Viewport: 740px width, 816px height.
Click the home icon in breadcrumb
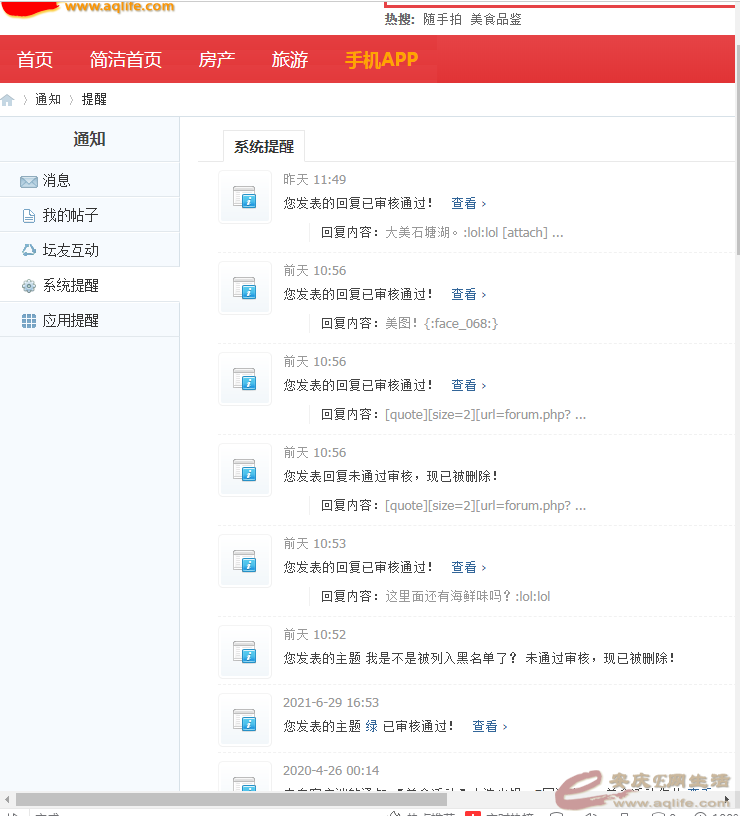point(8,100)
